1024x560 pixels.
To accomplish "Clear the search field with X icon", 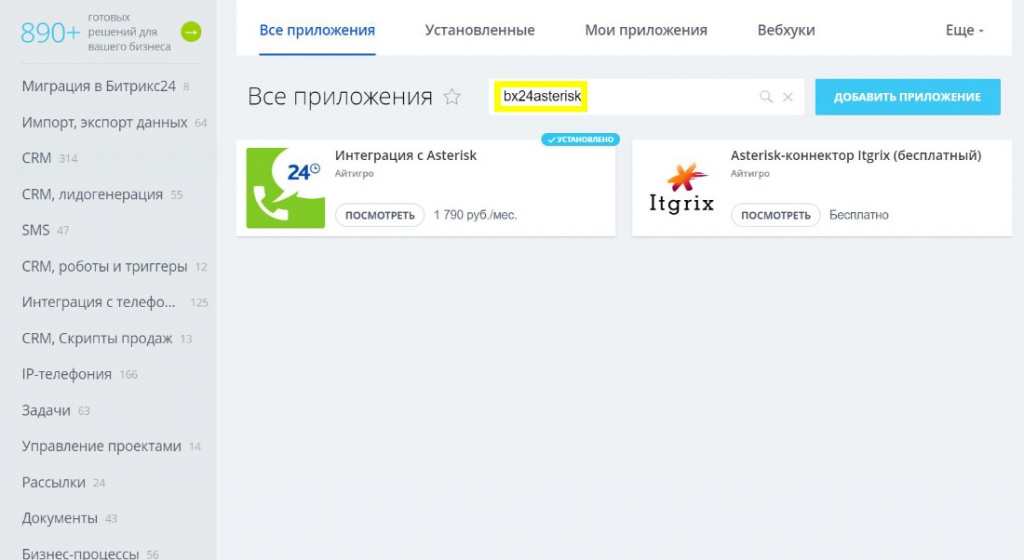I will coord(788,97).
